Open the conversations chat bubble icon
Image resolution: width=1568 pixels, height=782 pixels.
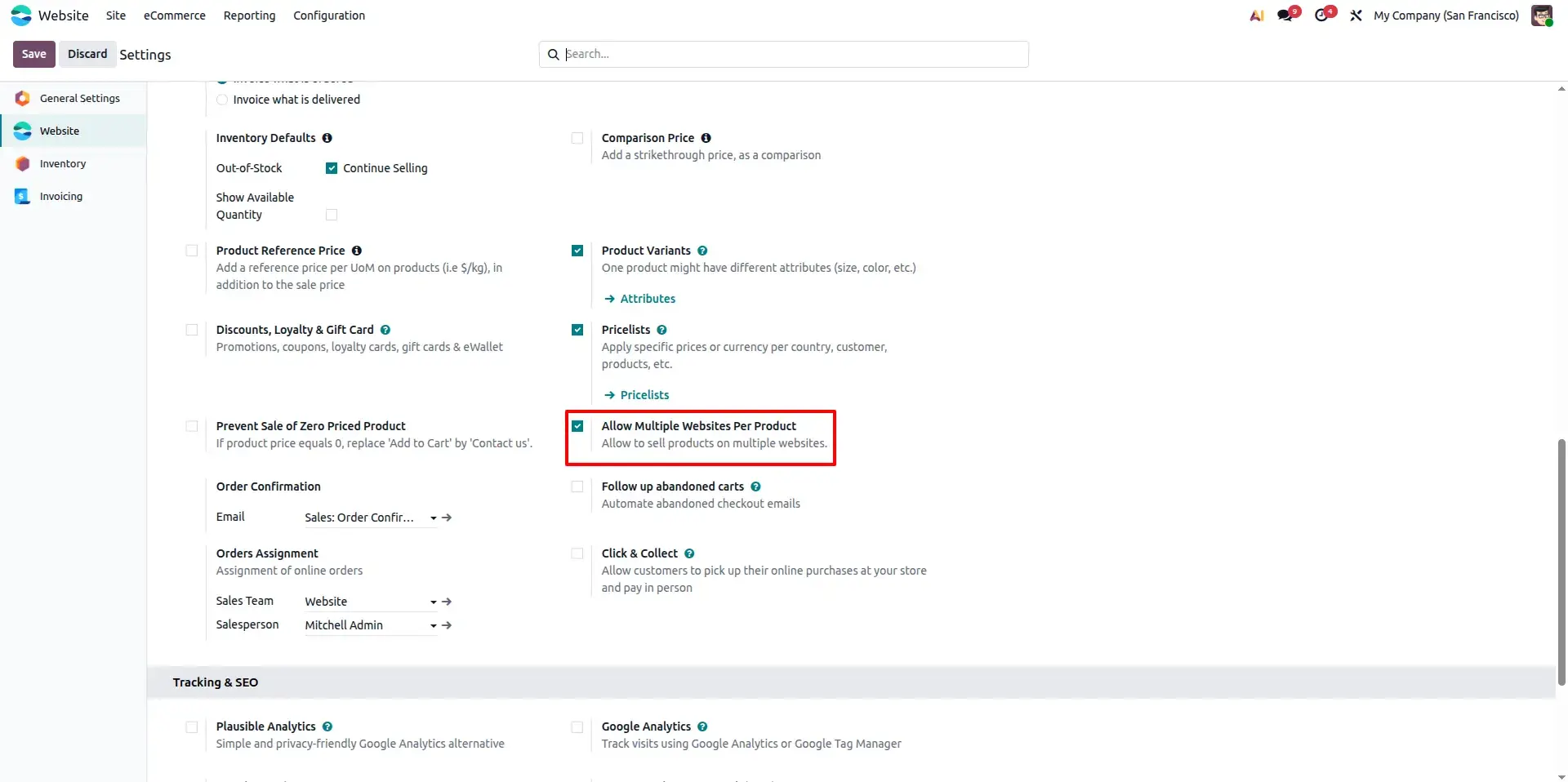click(x=1285, y=16)
